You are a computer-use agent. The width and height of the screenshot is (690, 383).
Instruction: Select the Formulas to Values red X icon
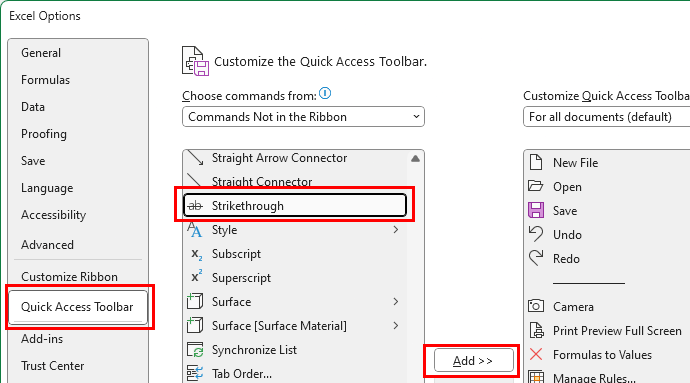536,354
